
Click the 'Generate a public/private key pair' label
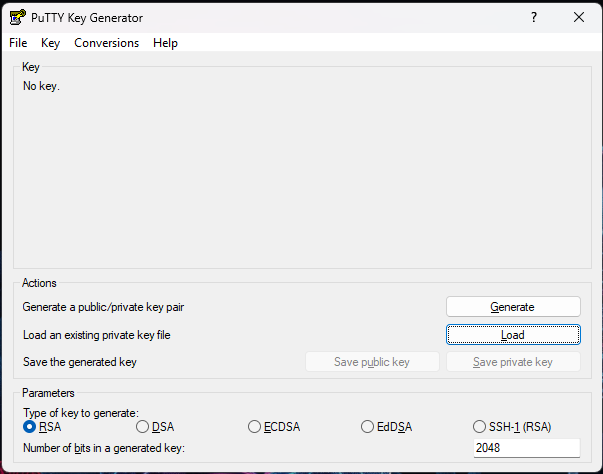(x=103, y=307)
